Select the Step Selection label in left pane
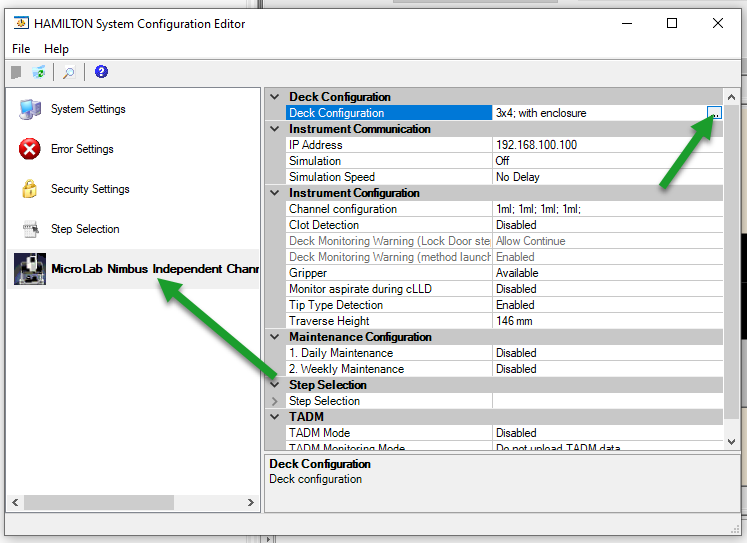747x543 pixels. 85,229
